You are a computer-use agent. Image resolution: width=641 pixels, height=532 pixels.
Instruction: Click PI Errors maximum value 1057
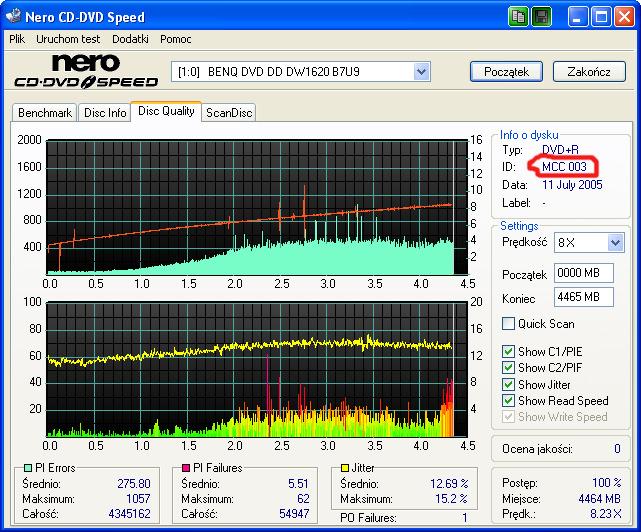(138, 499)
